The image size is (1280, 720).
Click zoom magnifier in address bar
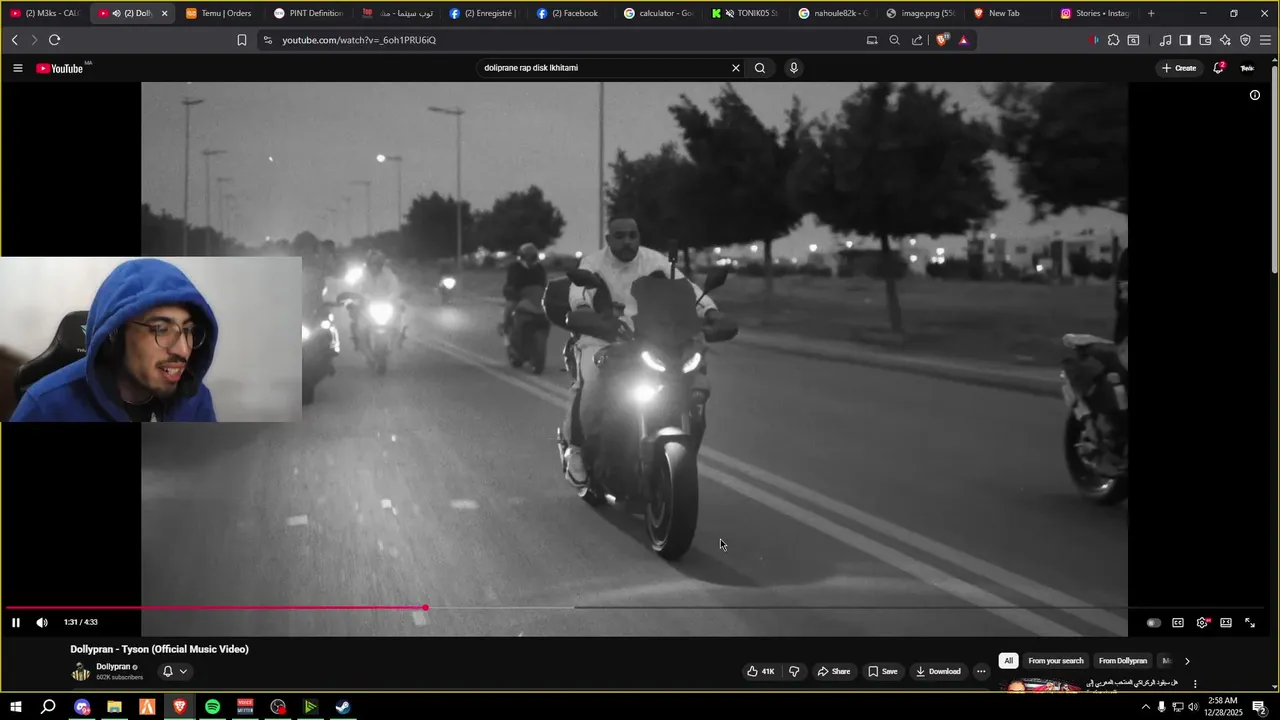pyautogui.click(x=895, y=40)
